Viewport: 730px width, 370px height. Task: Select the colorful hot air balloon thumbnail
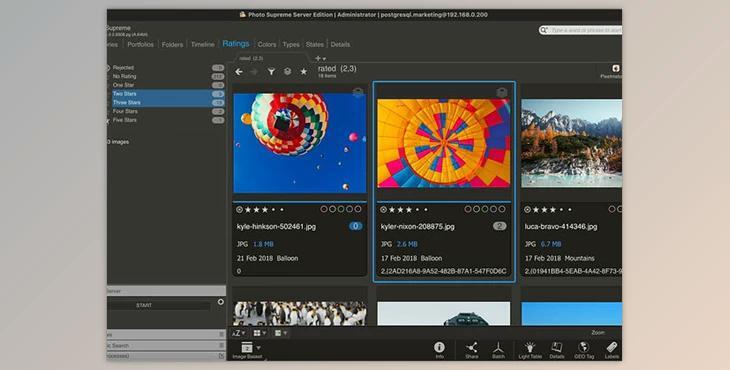pos(300,143)
